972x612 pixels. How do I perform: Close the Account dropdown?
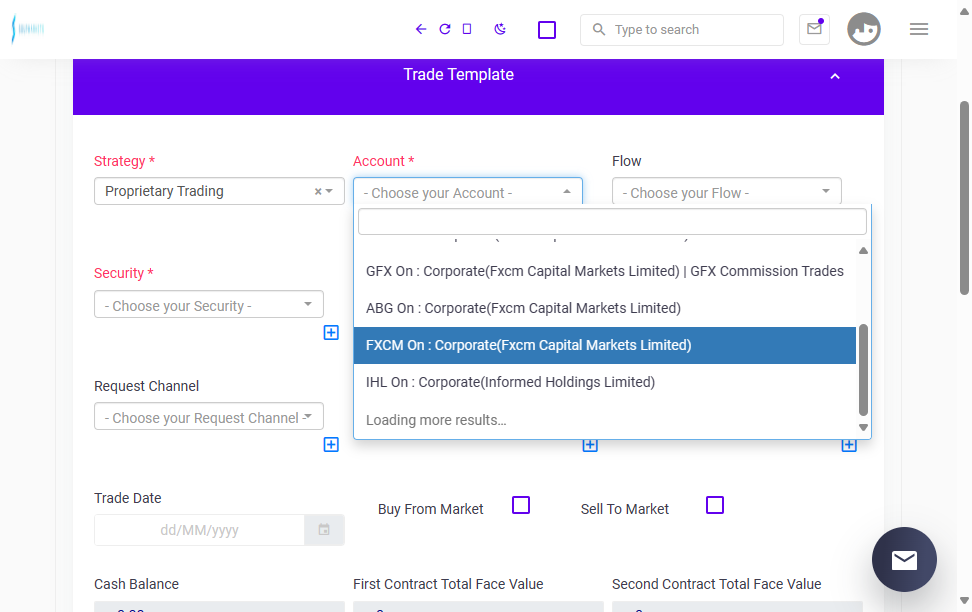pos(468,192)
